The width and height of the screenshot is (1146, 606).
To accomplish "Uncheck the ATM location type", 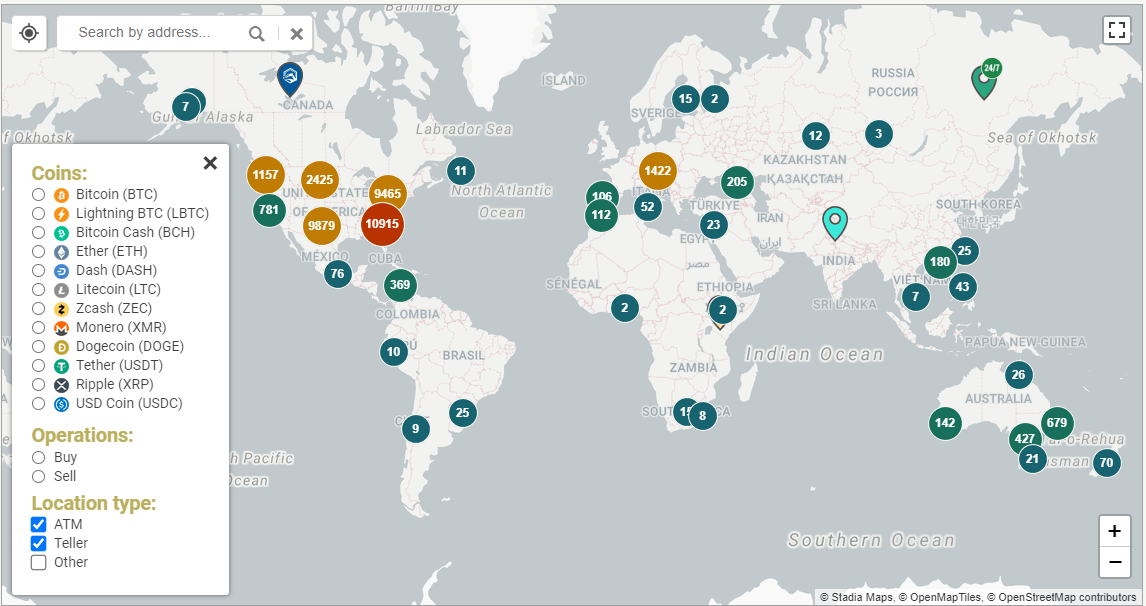I will [39, 524].
